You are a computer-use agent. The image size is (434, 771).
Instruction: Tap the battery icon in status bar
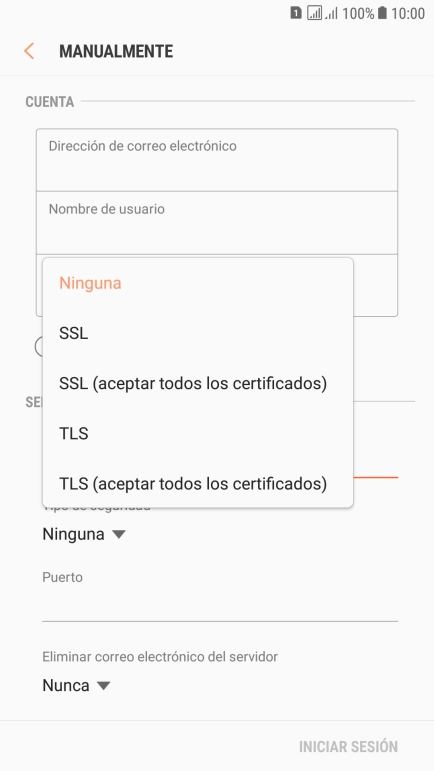pos(382,13)
